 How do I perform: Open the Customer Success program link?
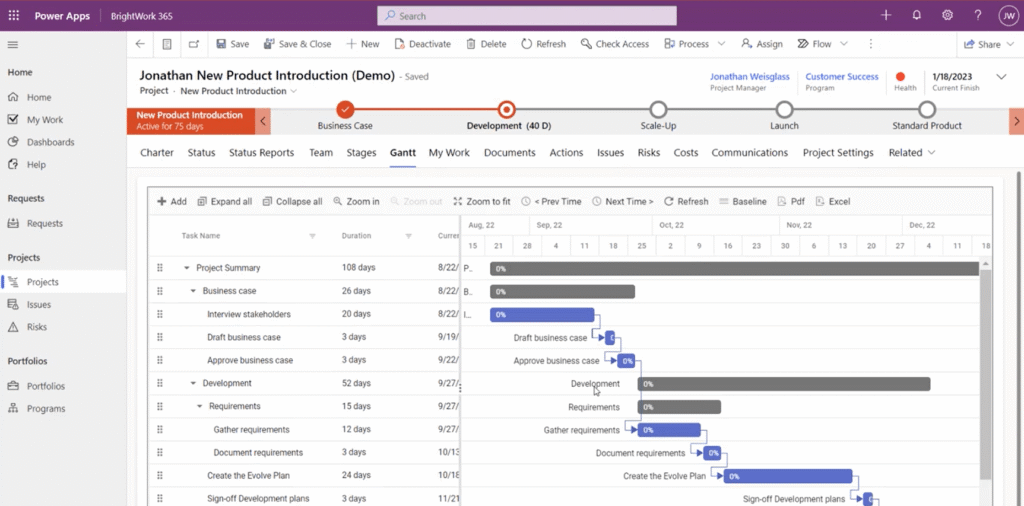tap(841, 77)
